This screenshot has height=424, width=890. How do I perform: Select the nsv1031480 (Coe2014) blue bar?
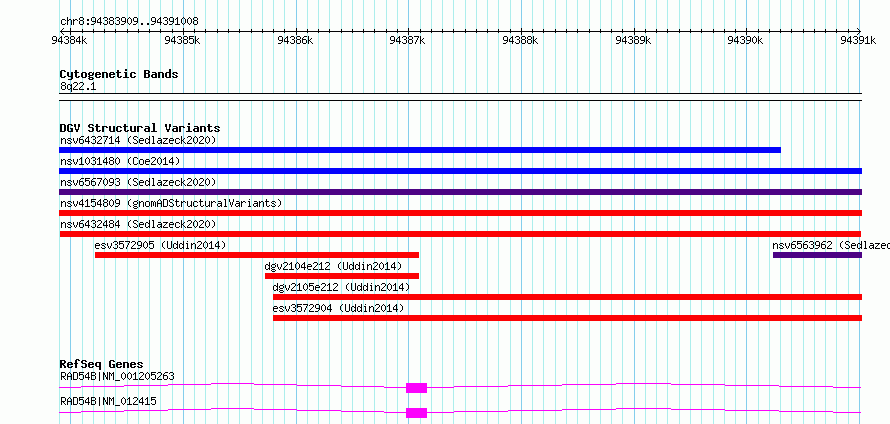(460, 171)
